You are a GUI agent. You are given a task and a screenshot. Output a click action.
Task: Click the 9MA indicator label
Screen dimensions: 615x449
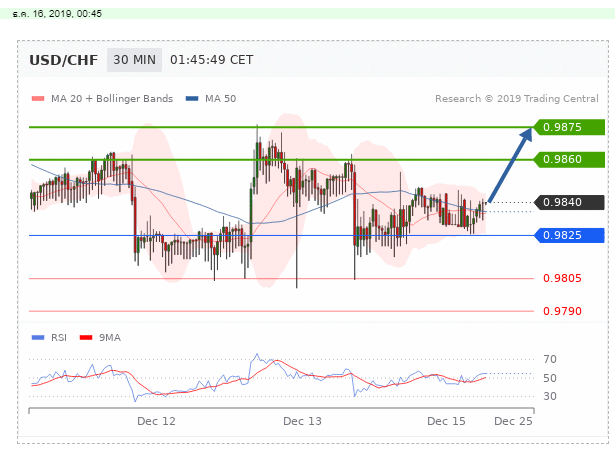point(110,338)
